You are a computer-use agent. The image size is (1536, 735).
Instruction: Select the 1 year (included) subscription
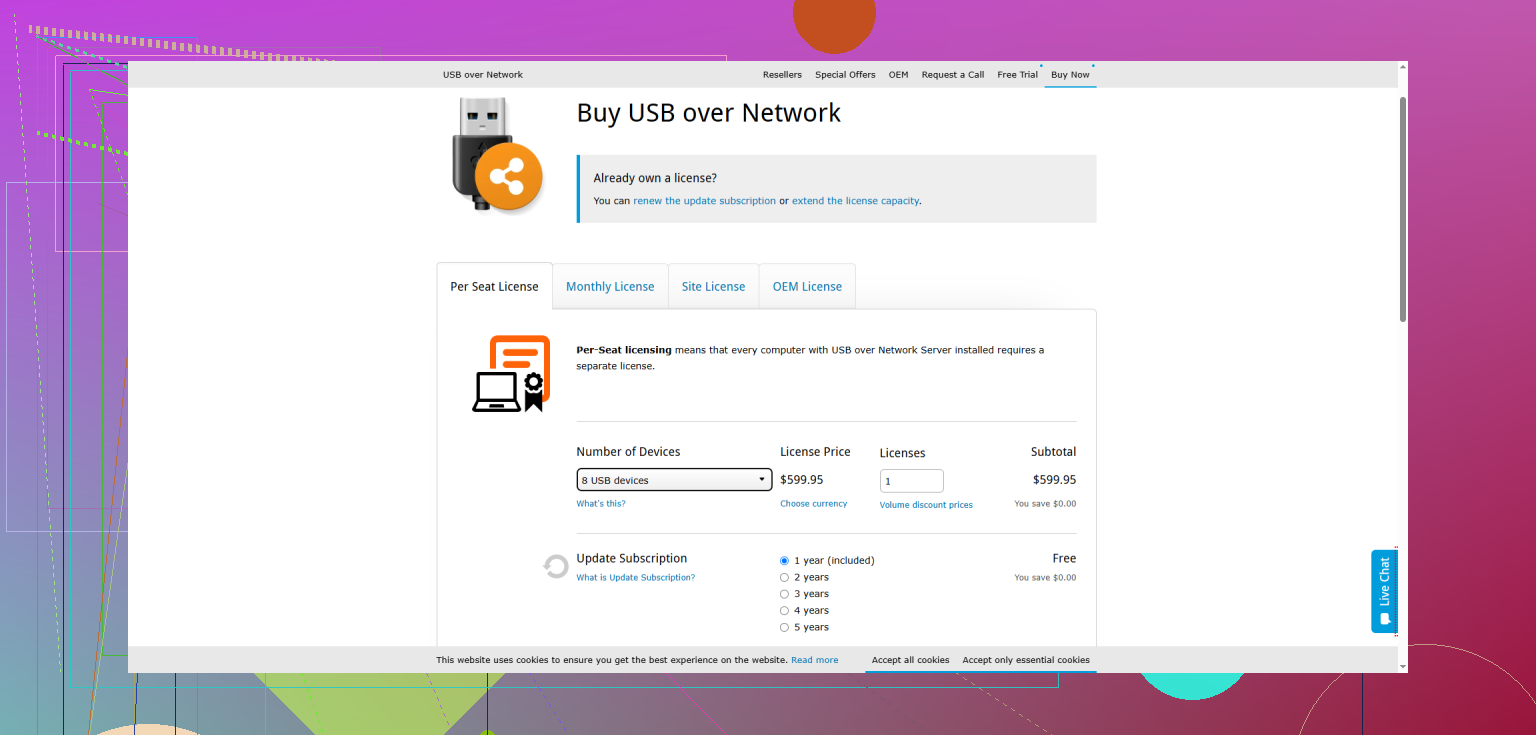pos(784,561)
